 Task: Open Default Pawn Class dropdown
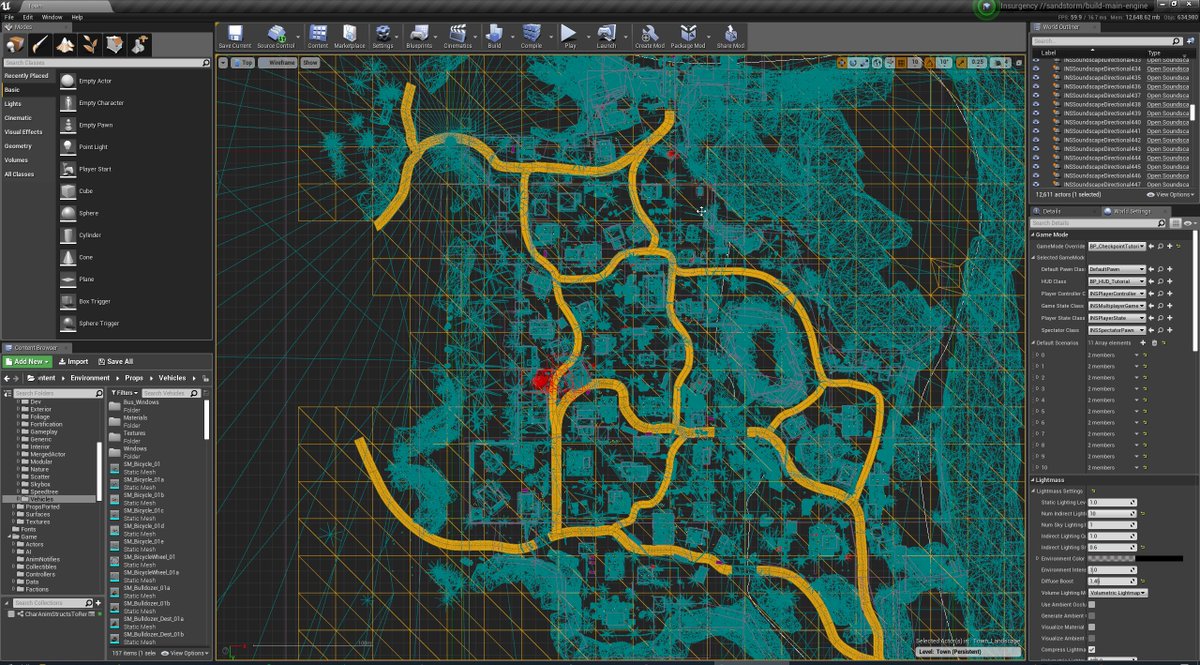click(1116, 270)
